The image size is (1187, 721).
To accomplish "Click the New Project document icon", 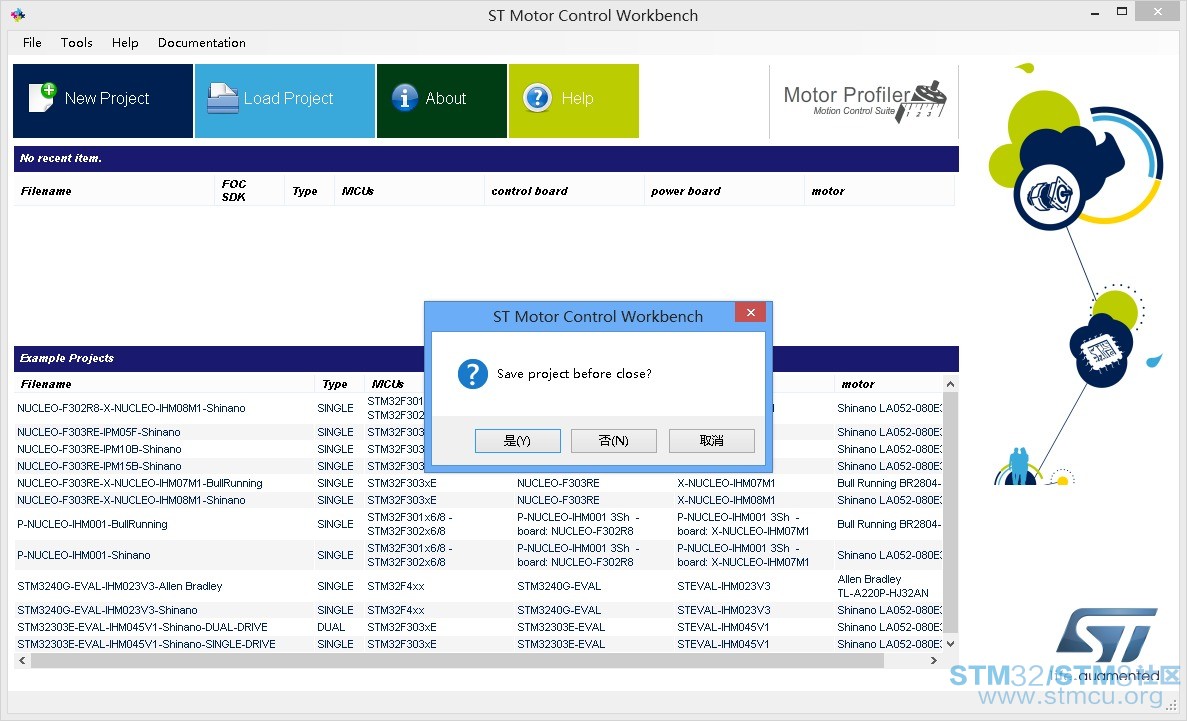I will (42, 98).
